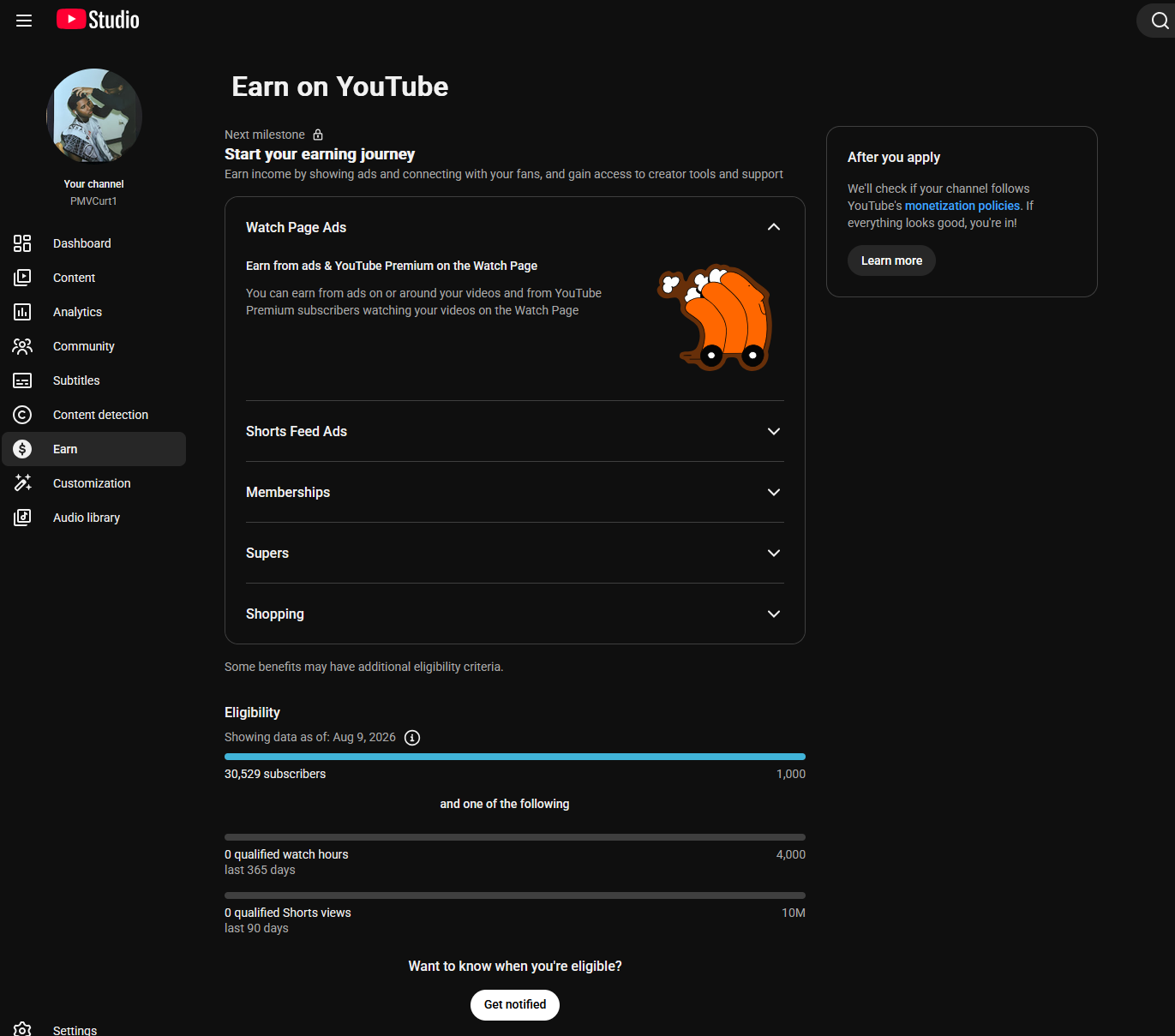The height and width of the screenshot is (1036, 1175).
Task: Open Analytics in the sidebar
Action: (94, 312)
